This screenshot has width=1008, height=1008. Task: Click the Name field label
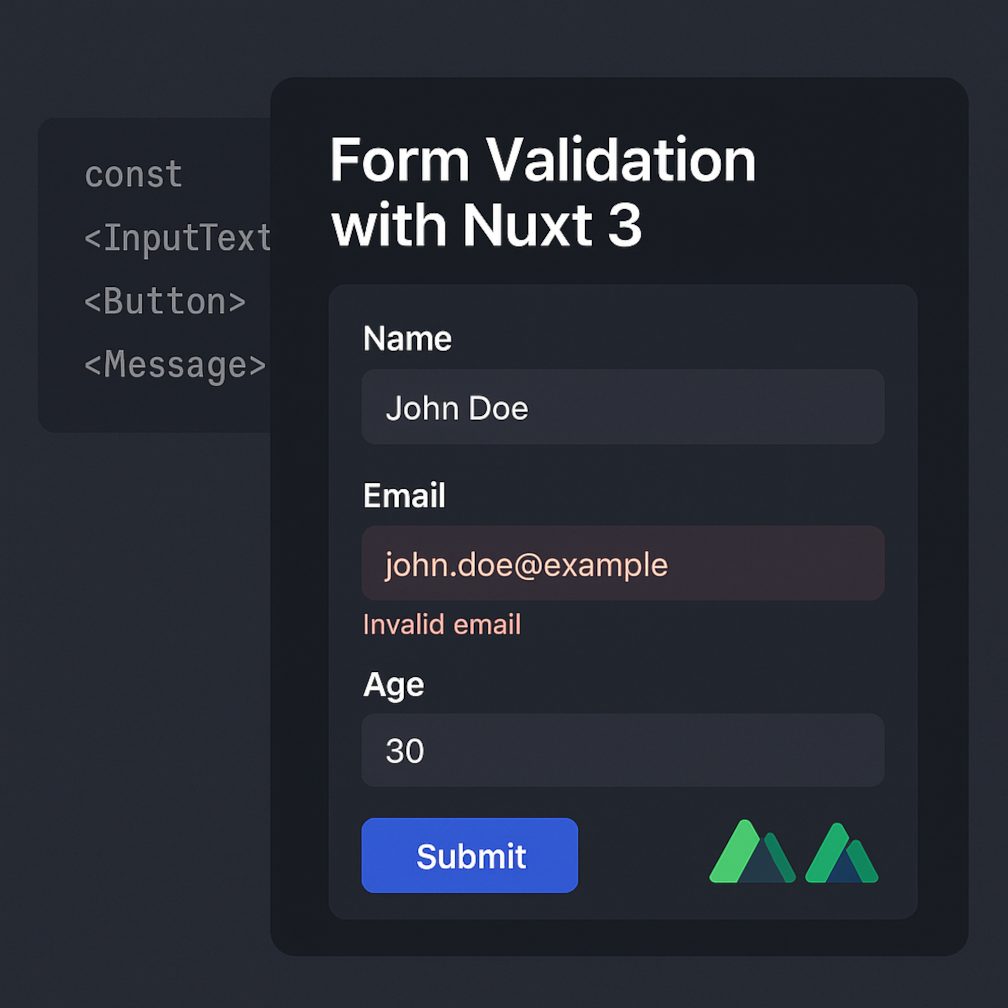407,338
